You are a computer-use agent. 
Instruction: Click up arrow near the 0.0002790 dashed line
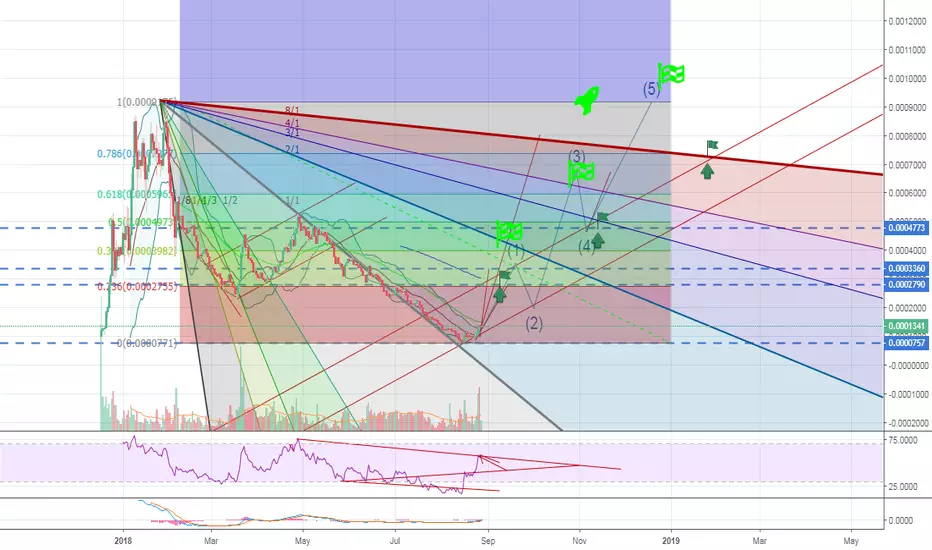(x=499, y=294)
